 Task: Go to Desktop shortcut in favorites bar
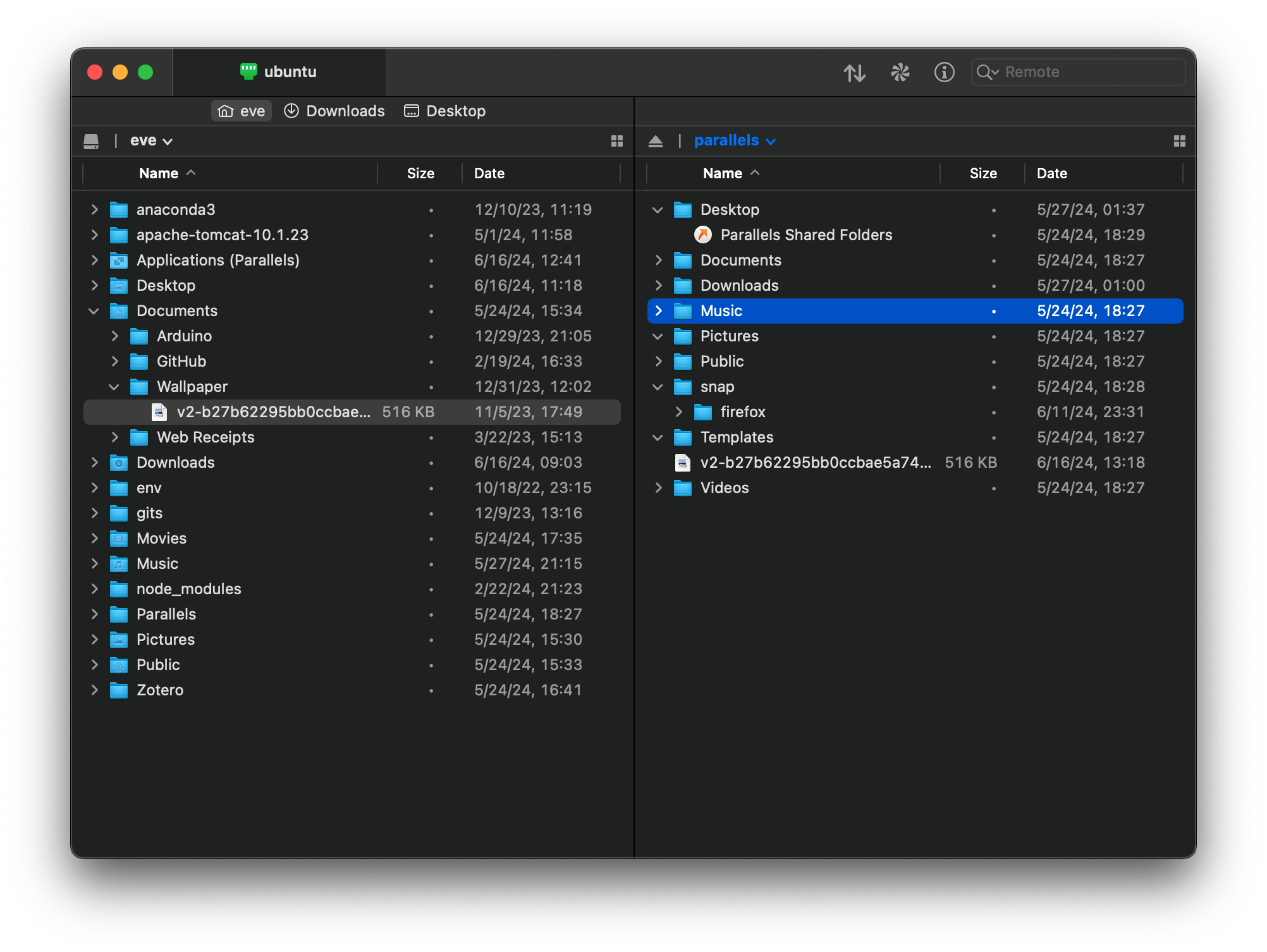(x=445, y=111)
